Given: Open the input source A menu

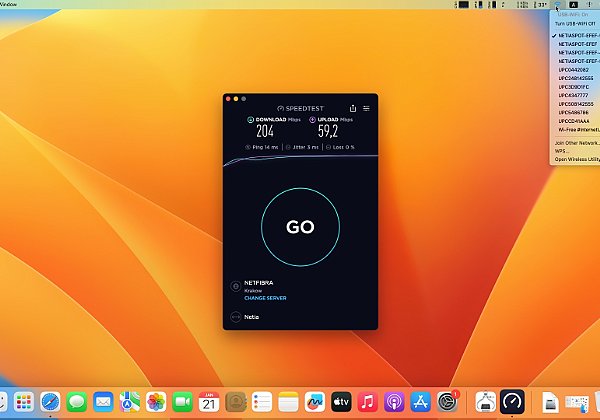Looking at the screenshot, I should pyautogui.click(x=573, y=5).
